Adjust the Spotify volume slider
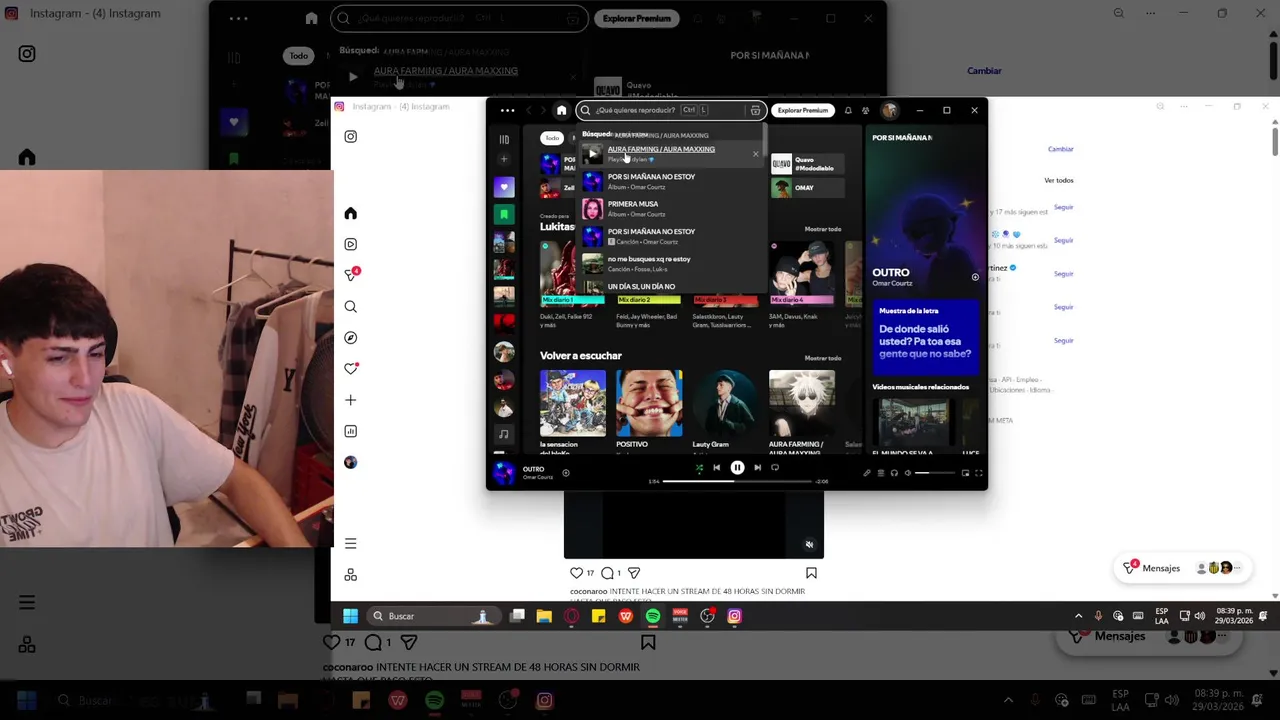 coord(936,473)
